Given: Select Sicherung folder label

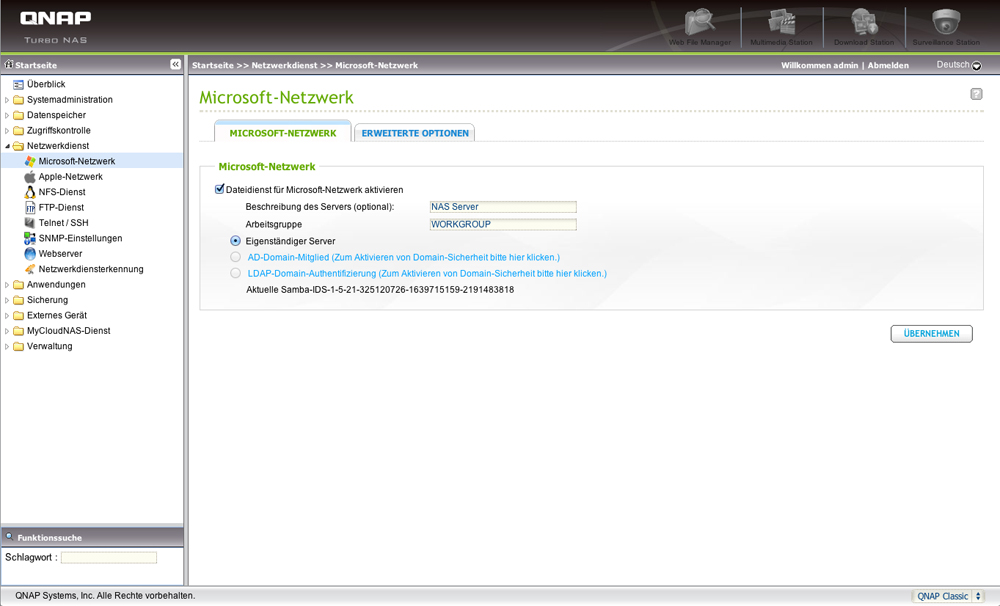Looking at the screenshot, I should point(47,300).
